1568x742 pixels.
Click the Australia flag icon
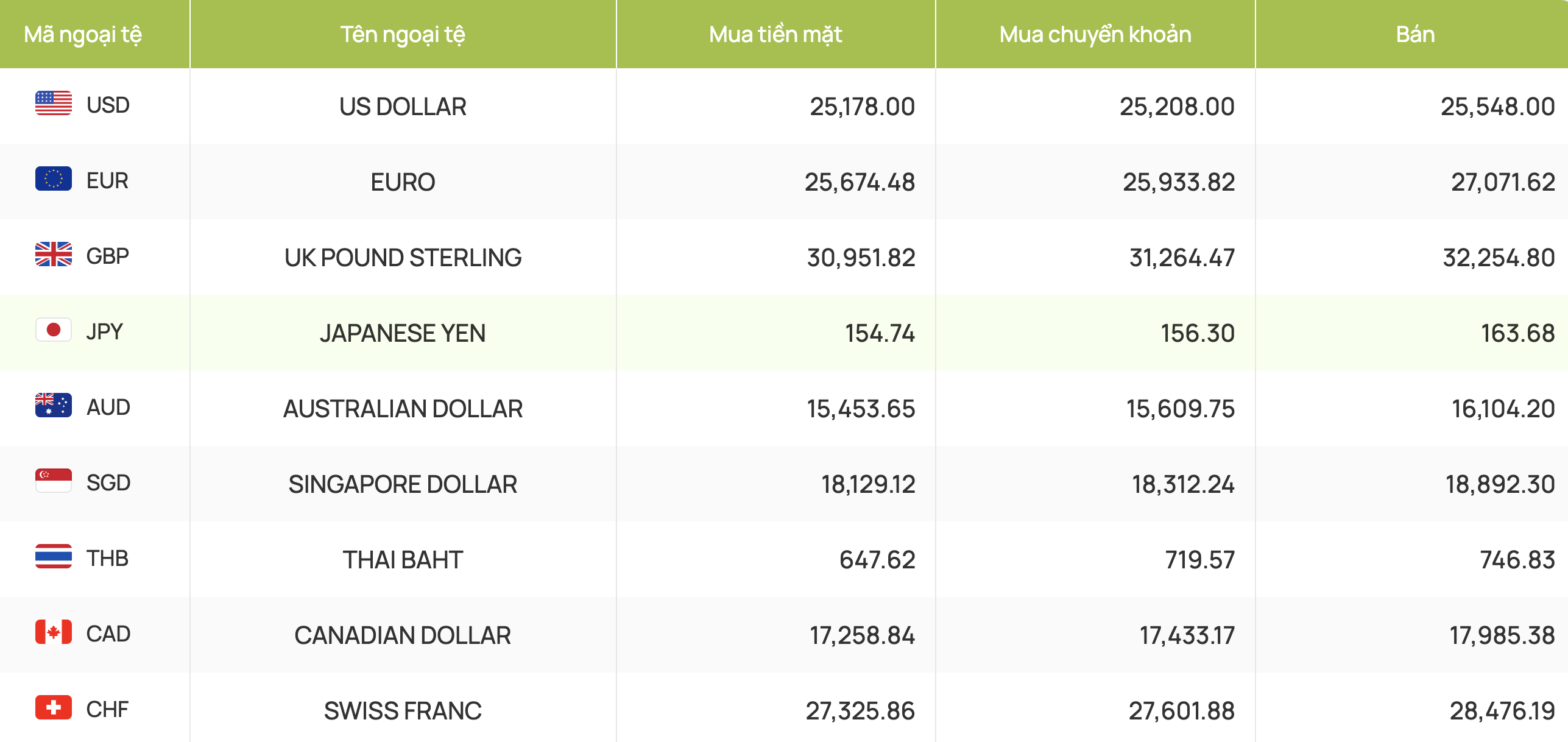(54, 405)
